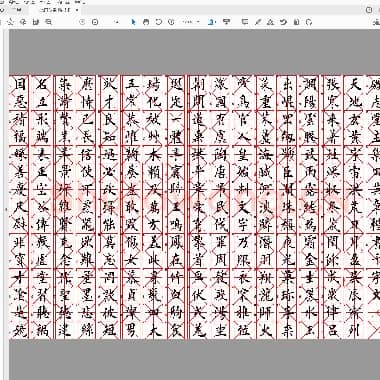Viewport: 380px width, 380px height.
Task: Click the zoom in icon before the zoom percentage
Action: click(171, 22)
